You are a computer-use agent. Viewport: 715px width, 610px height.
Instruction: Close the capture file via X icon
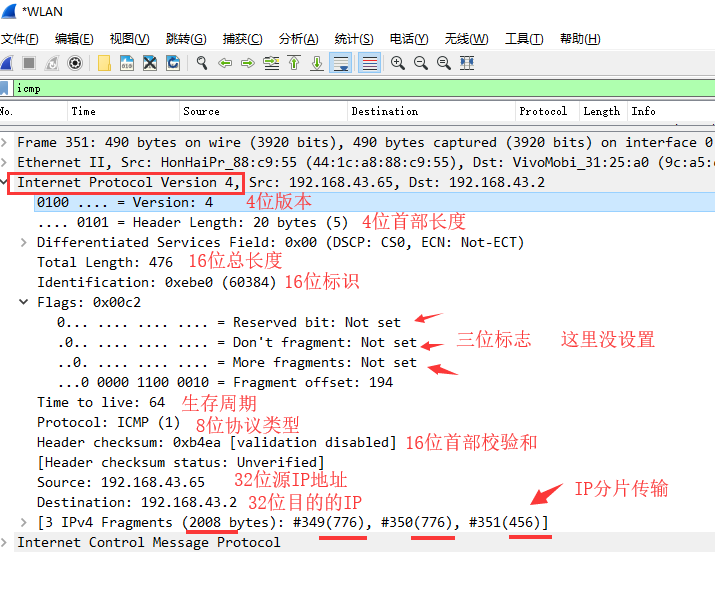point(150,63)
